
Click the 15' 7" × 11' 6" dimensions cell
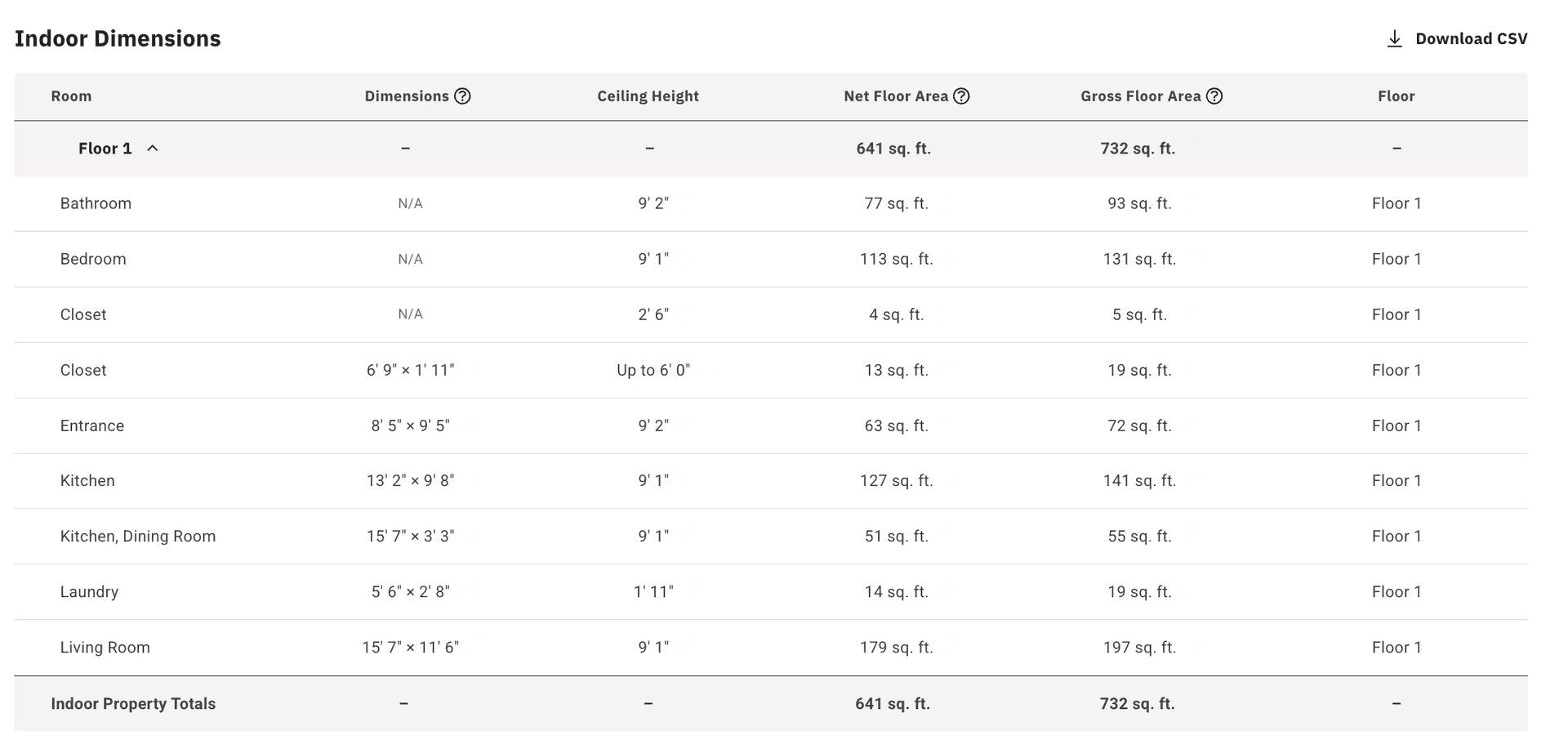(x=410, y=648)
